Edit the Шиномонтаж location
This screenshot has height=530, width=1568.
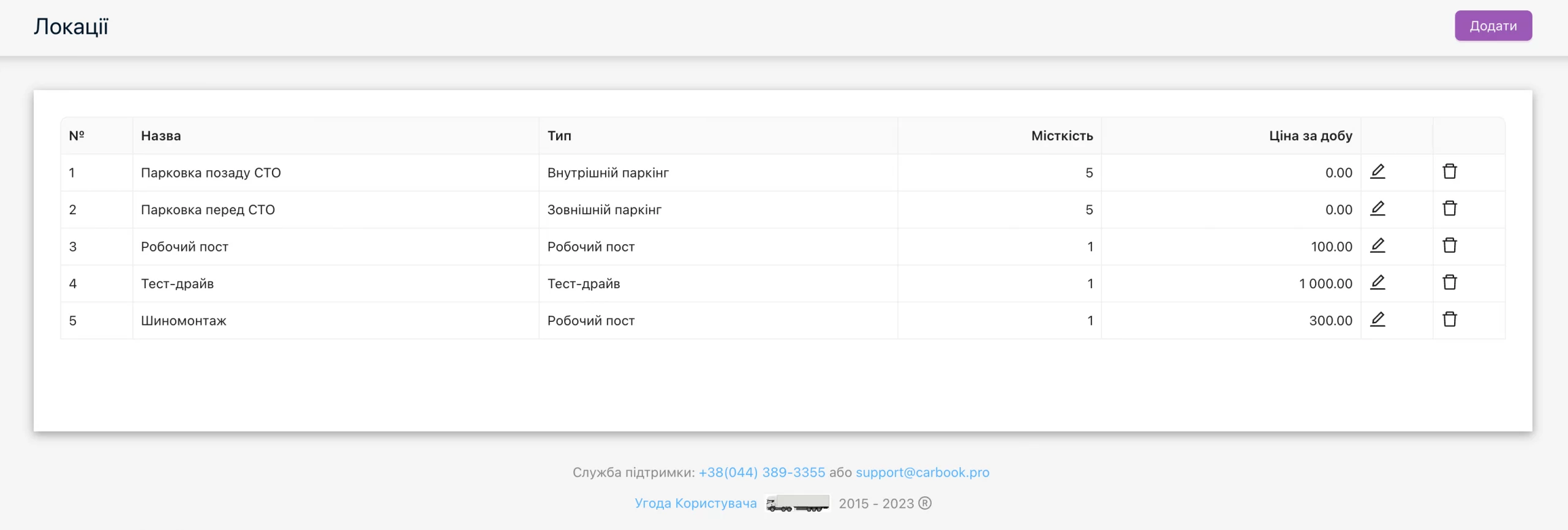click(x=1378, y=319)
